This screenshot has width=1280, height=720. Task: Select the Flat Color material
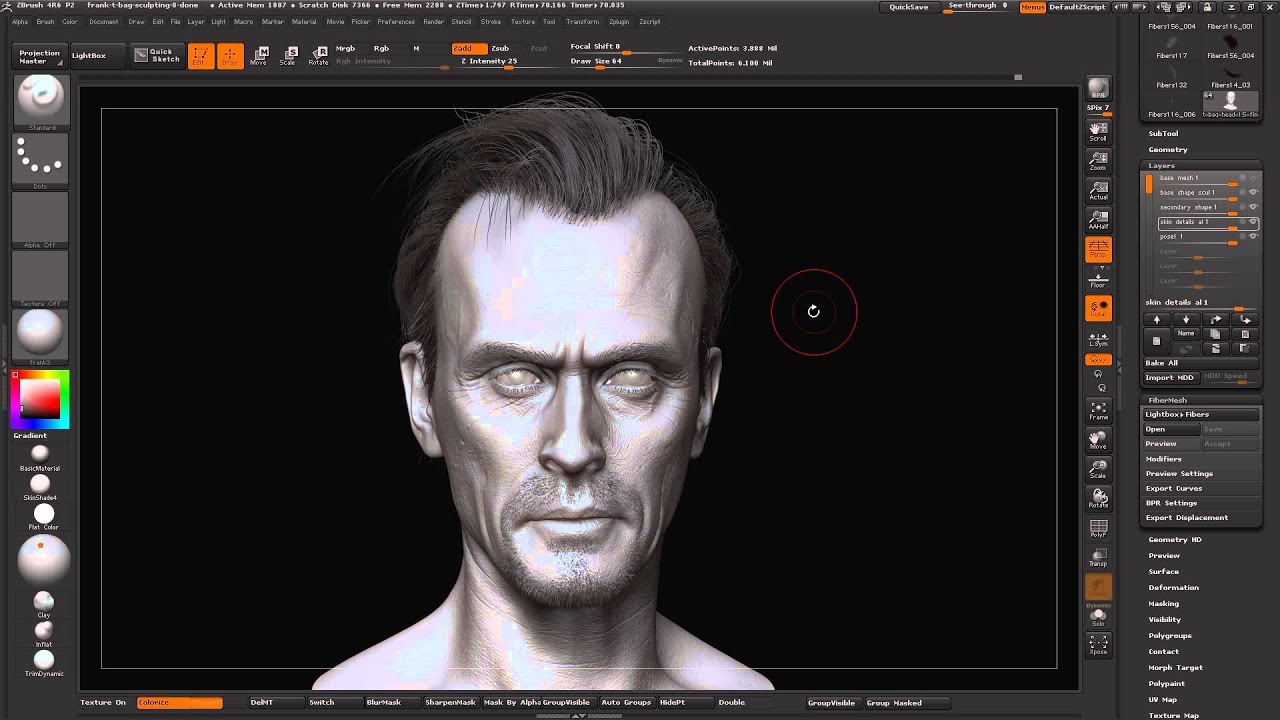tap(43, 517)
